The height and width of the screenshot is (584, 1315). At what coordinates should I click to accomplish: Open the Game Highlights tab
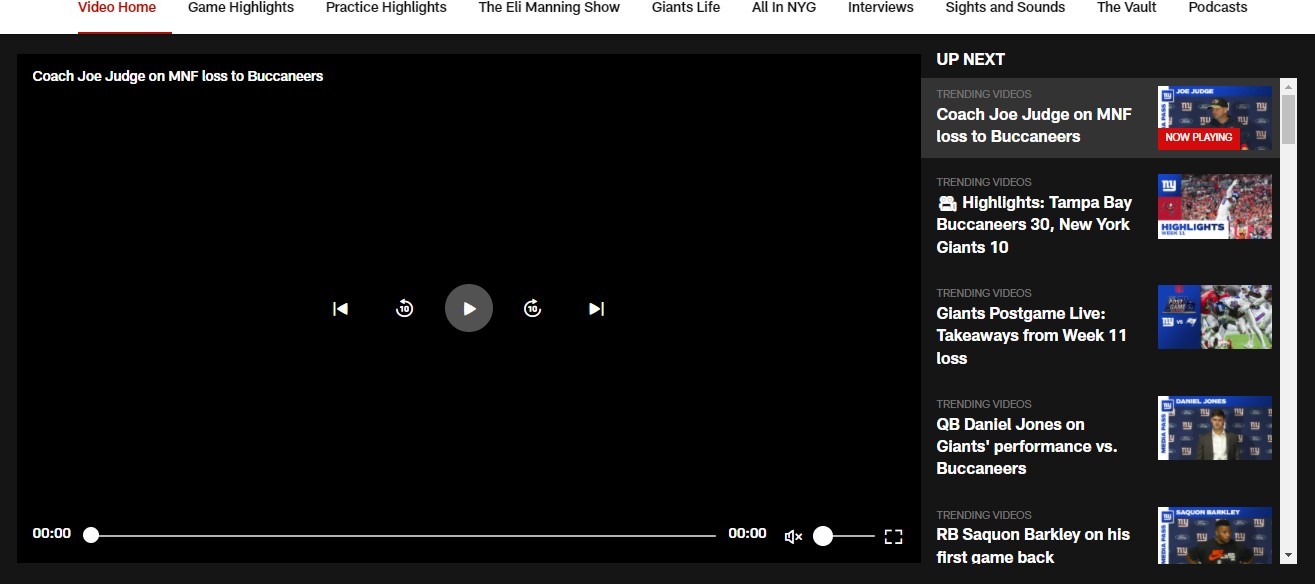(241, 8)
